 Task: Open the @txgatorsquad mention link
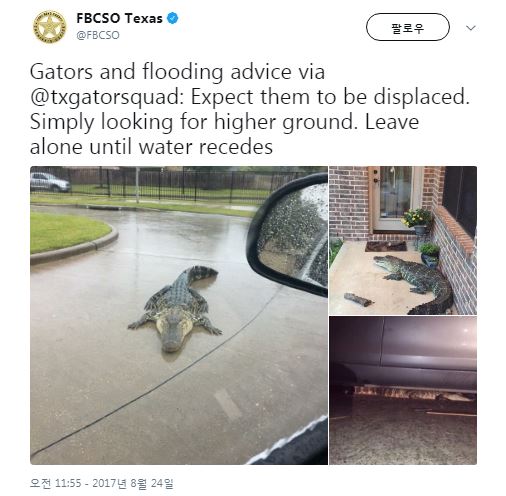coord(107,97)
